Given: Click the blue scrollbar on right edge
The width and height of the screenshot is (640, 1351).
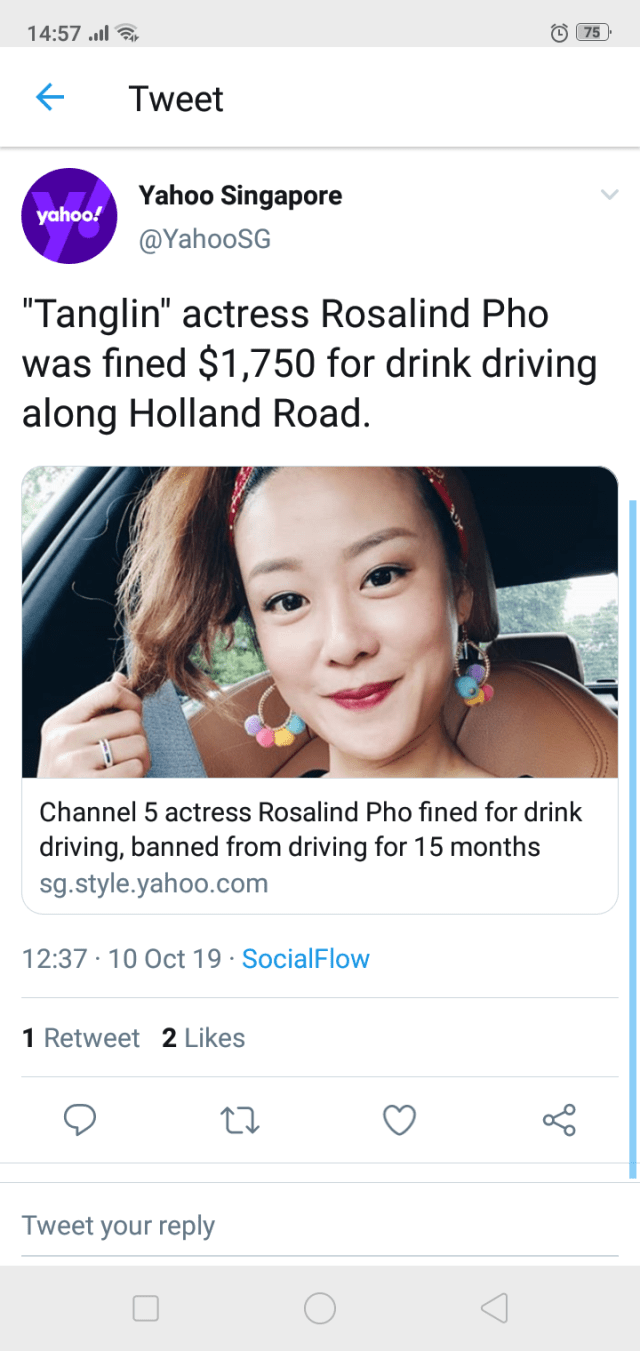Looking at the screenshot, I should click(x=632, y=840).
